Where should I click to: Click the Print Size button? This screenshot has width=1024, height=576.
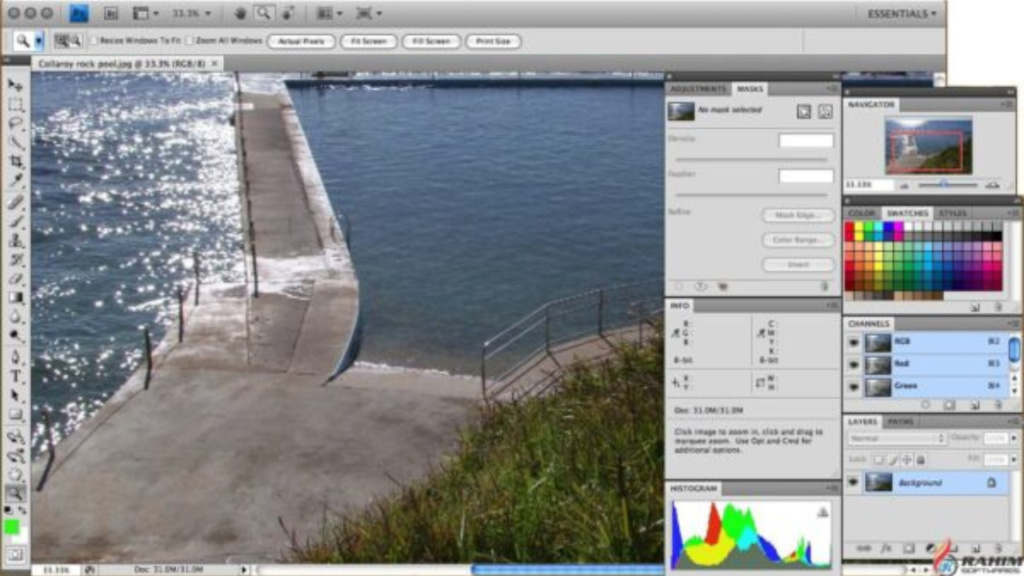pyautogui.click(x=492, y=41)
